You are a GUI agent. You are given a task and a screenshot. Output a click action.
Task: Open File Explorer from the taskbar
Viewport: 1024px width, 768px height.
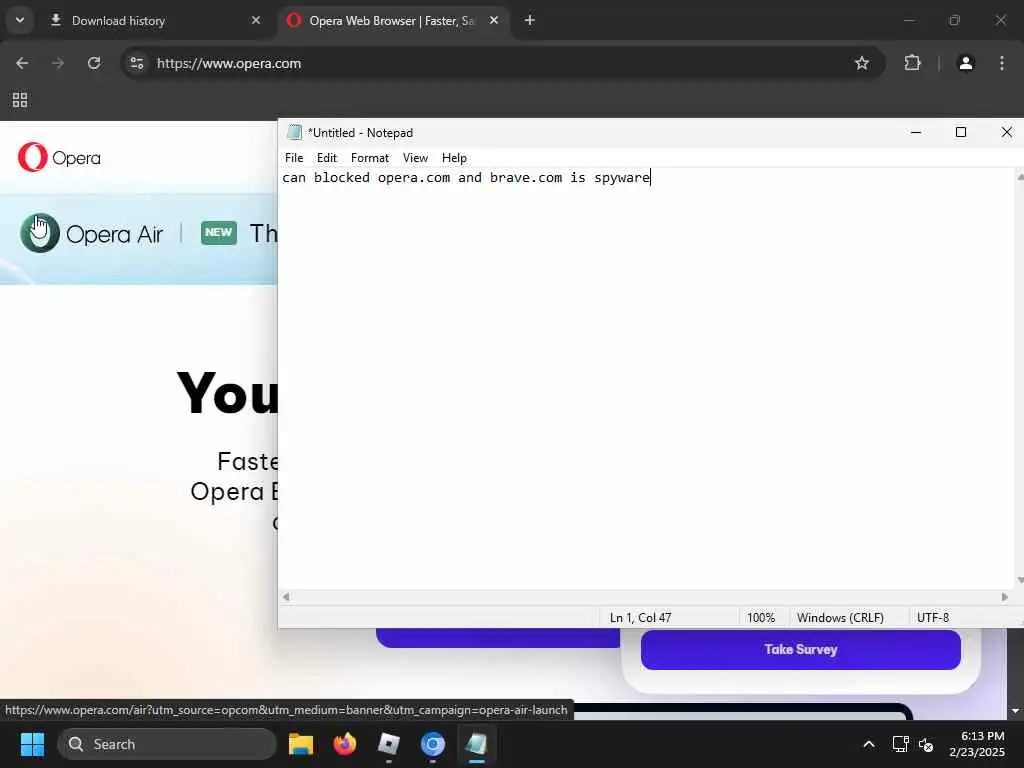coord(301,744)
